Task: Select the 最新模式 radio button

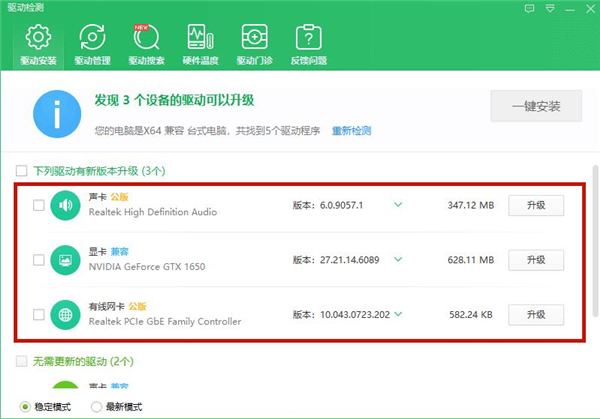Action: pyautogui.click(x=97, y=407)
